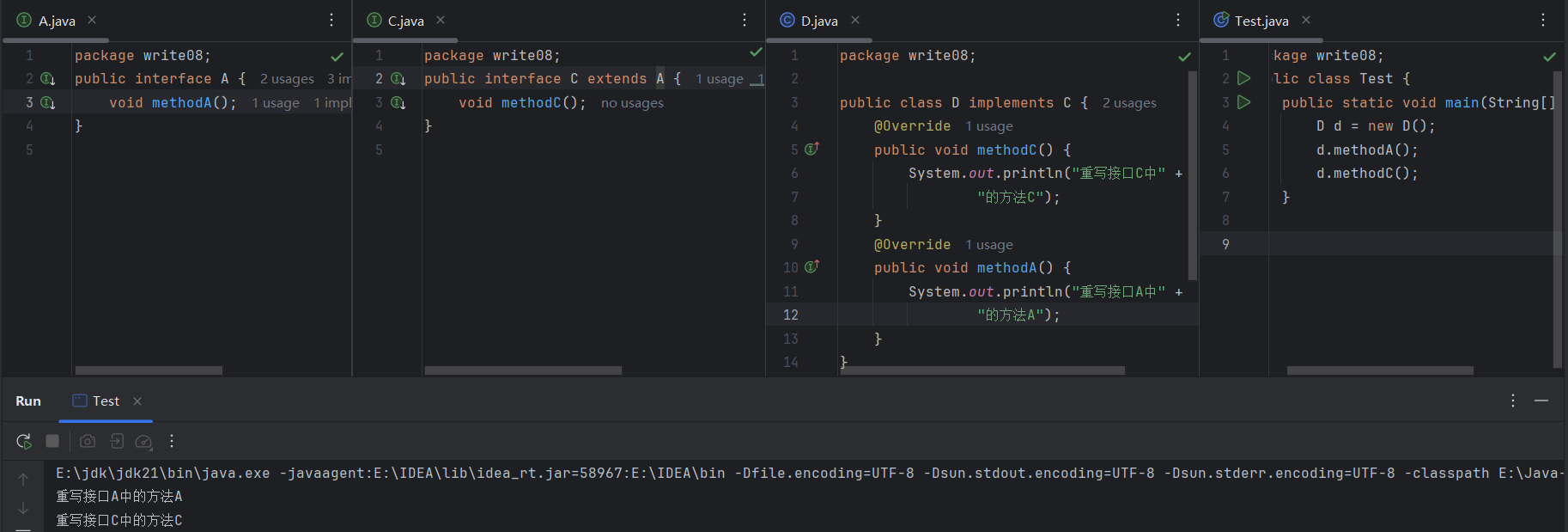Open the C.java tab options menu
This screenshot has width=1568, height=532.
tap(744, 20)
